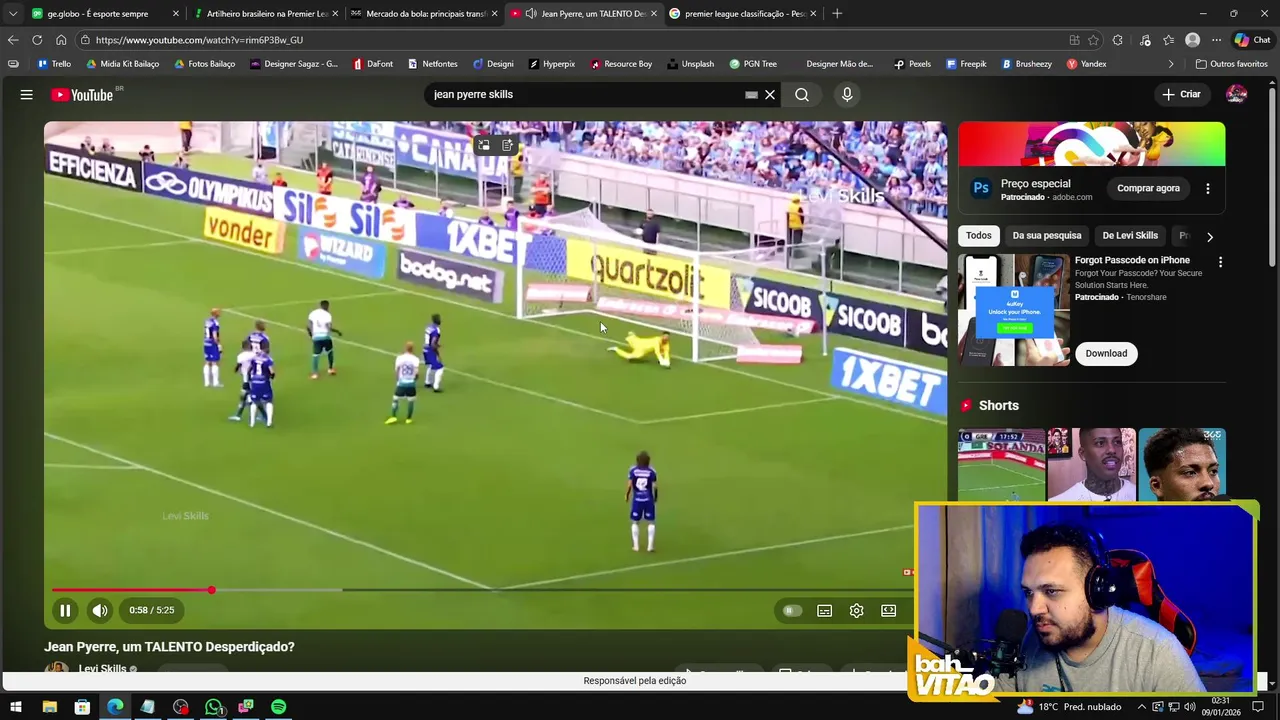Seek on the red video progress bar
Viewport: 1280px width, 720px height.
[479, 590]
